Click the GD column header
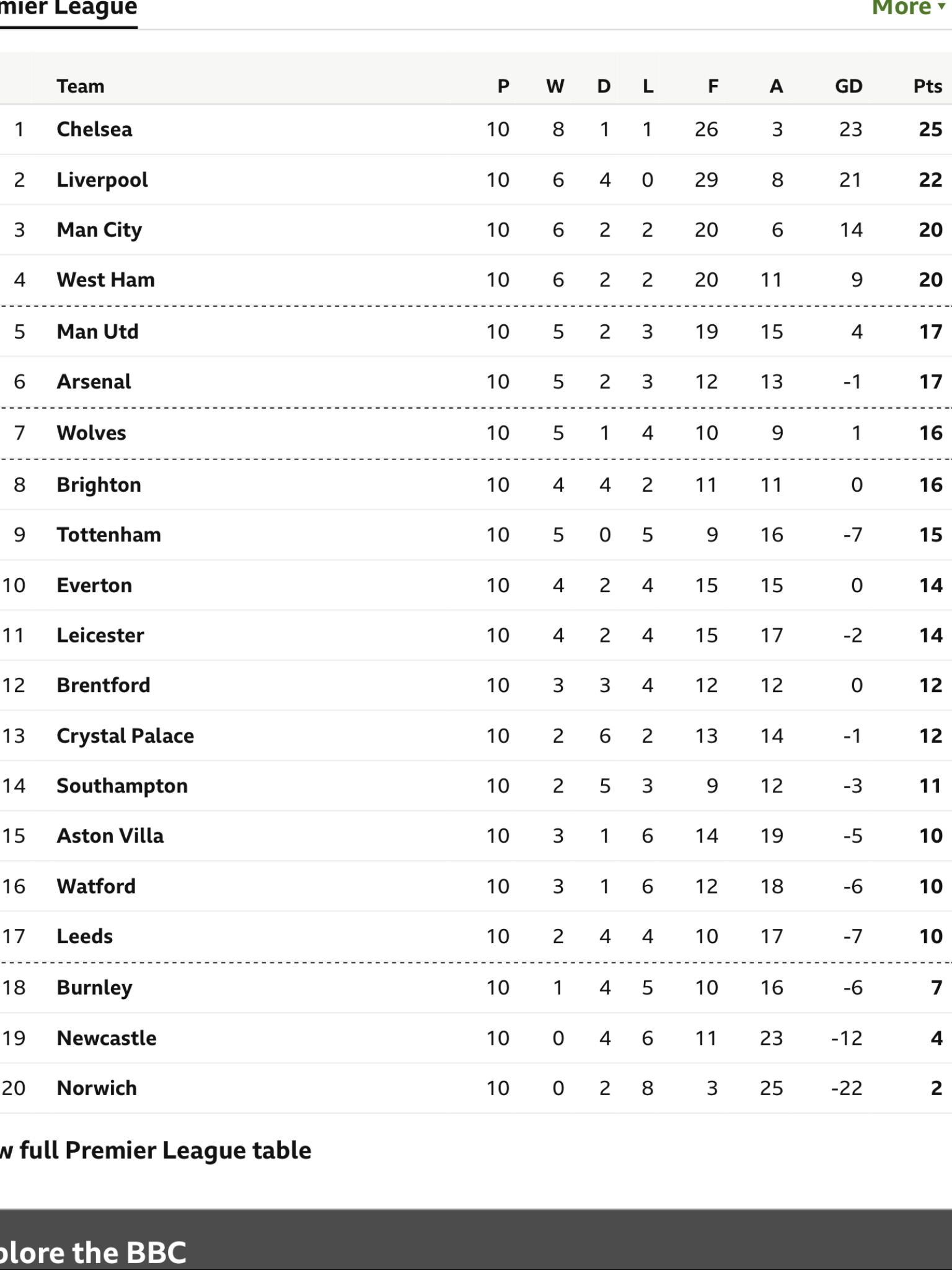Screen dimensions: 952x1270 (848, 86)
